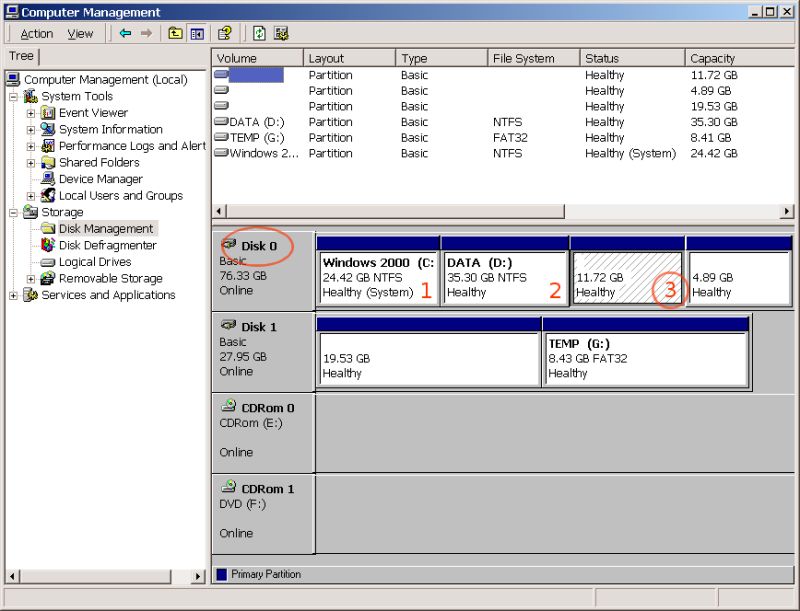The height and width of the screenshot is (611, 800).
Task: Click the Back navigation arrow icon
Action: click(125, 33)
